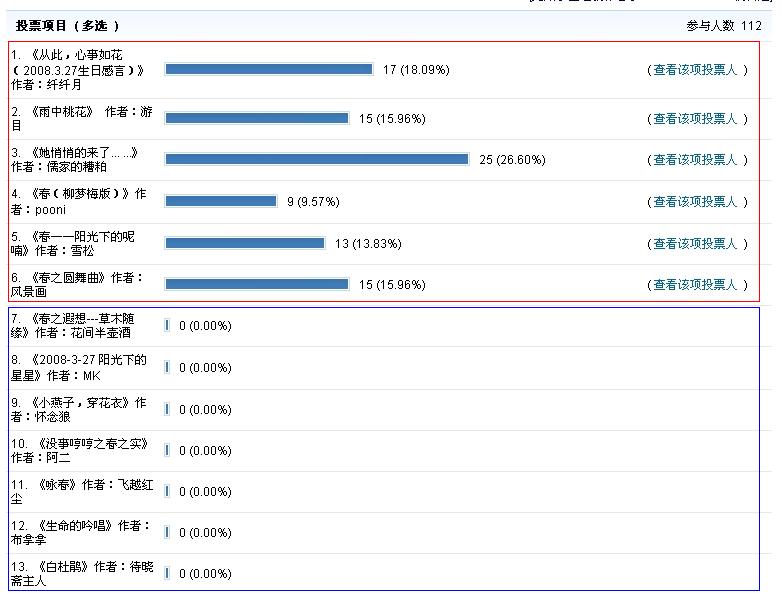Viewport: 781px width, 593px height.
Task: Click 查看该项投票人 for entry 3
Action: (694, 160)
